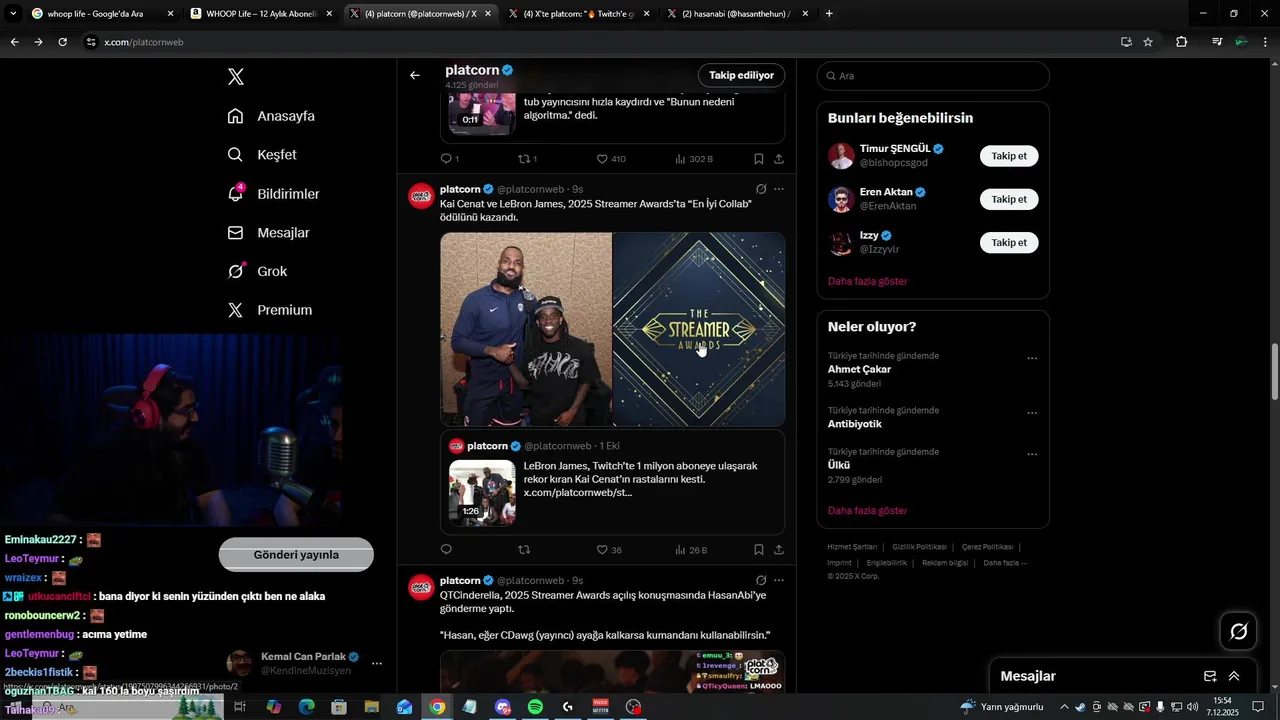The width and height of the screenshot is (1280, 720).
Task: Open new browser tab with plus
Action: [829, 14]
